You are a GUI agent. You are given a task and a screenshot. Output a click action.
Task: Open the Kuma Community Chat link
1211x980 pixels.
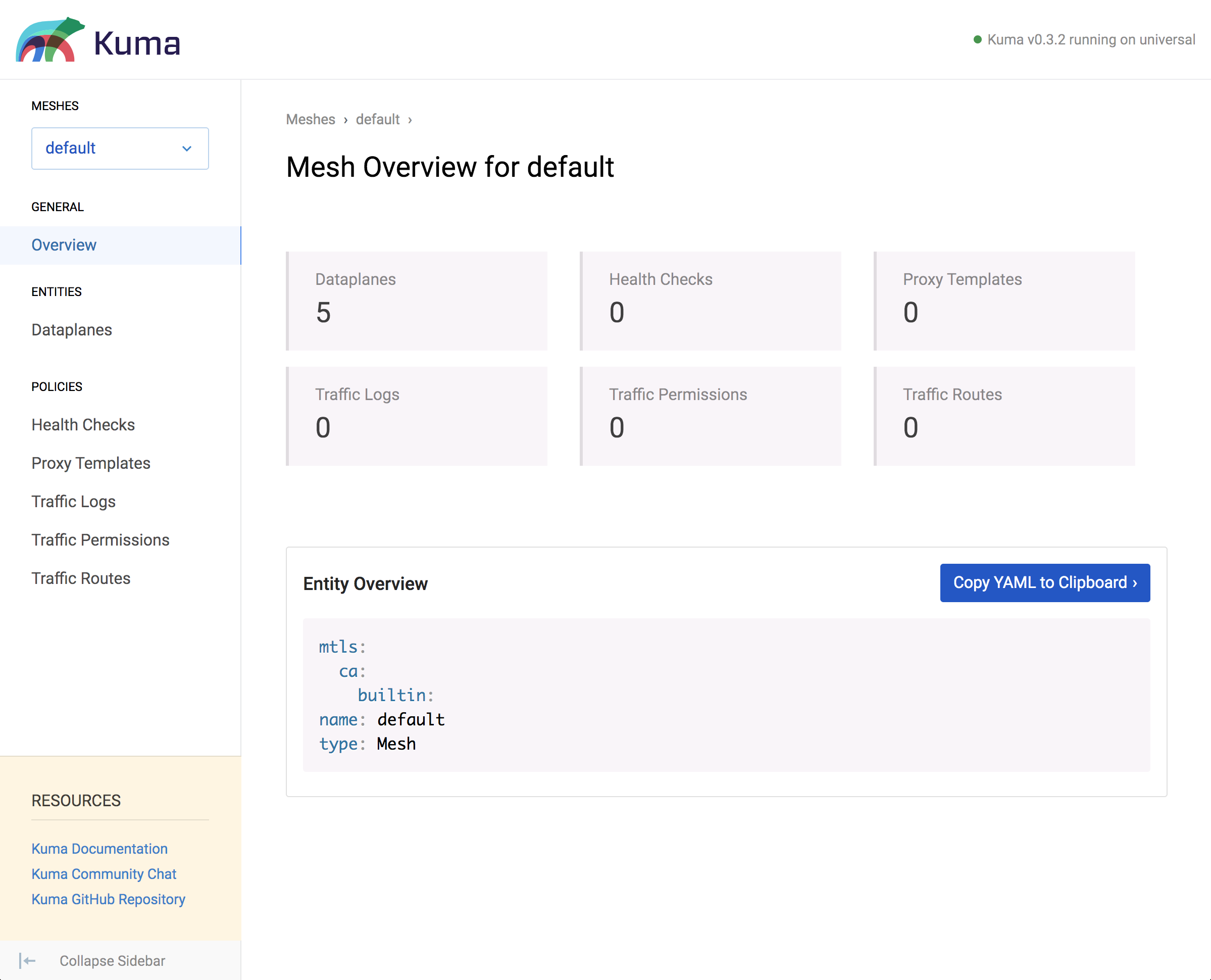104,874
